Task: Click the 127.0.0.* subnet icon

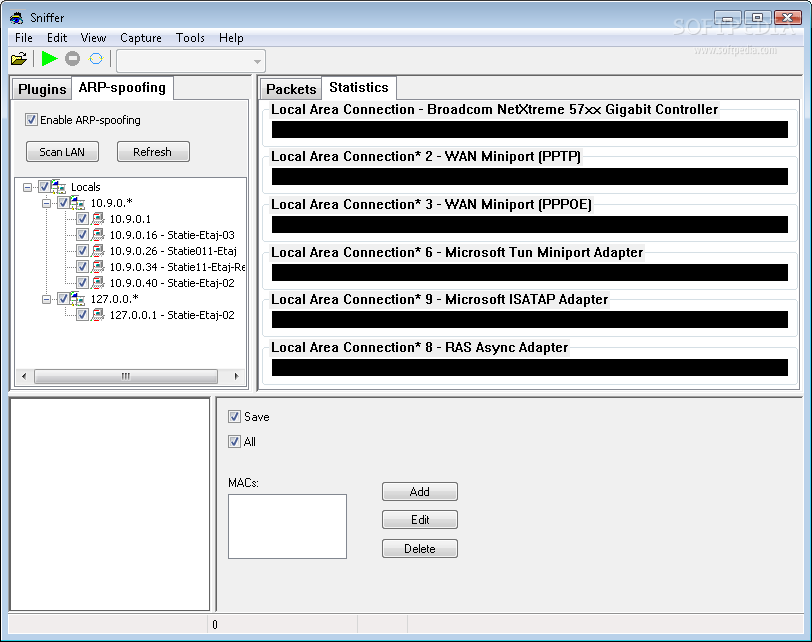Action: coord(77,299)
